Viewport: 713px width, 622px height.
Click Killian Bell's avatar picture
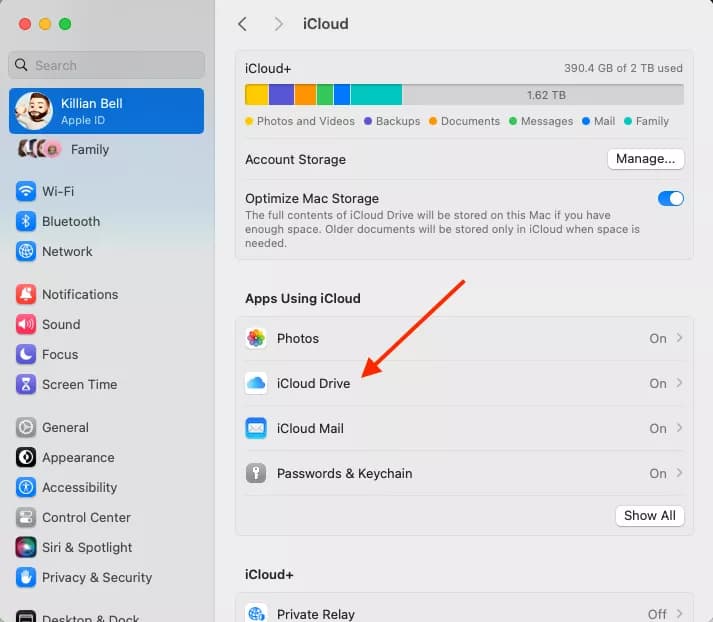point(34,111)
